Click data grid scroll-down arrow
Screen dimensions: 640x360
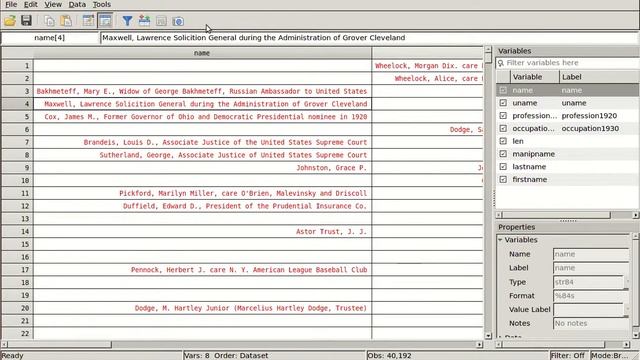488,336
